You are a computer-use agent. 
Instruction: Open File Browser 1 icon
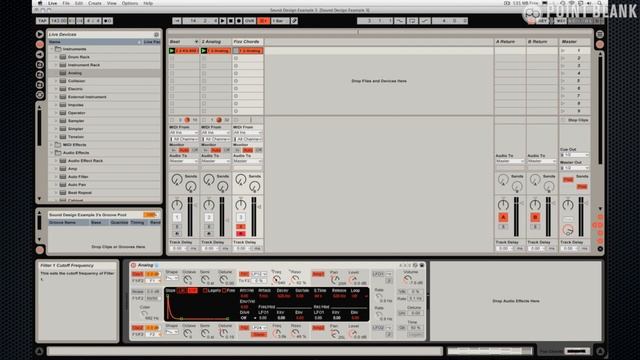tap(40, 64)
